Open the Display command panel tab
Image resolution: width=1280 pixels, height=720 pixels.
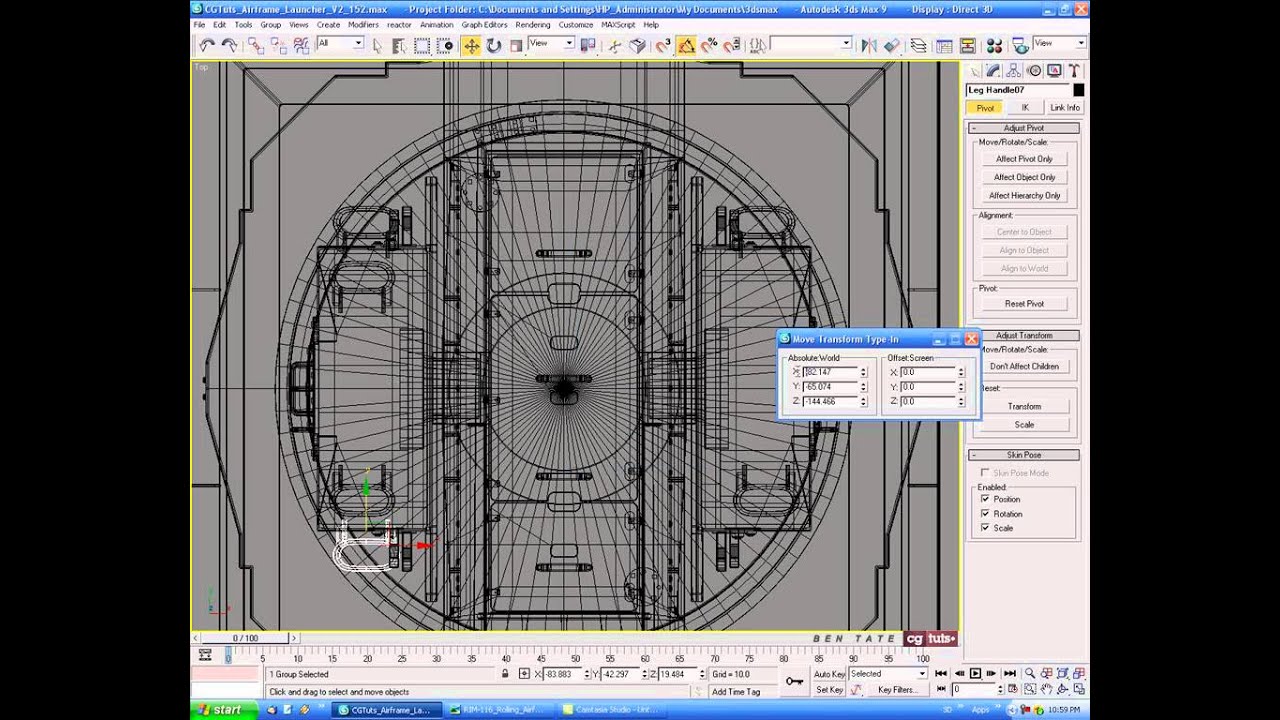[x=1054, y=71]
